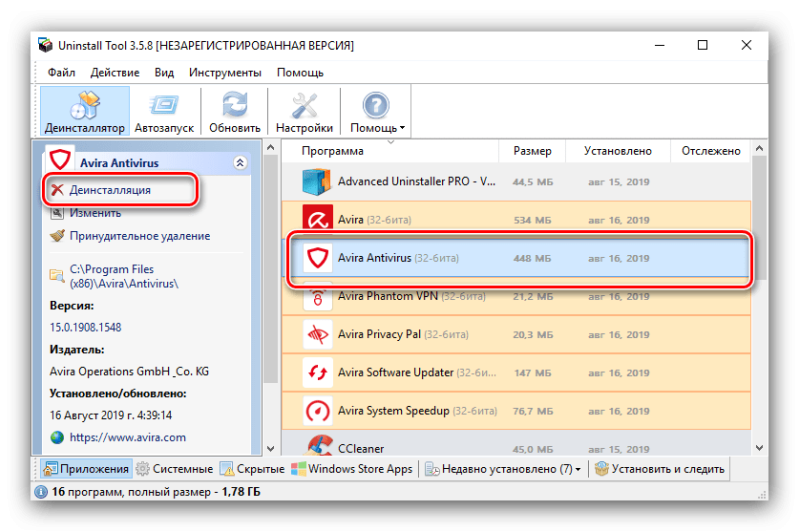
Task: Switch to the Приложения tab
Action: [86, 469]
